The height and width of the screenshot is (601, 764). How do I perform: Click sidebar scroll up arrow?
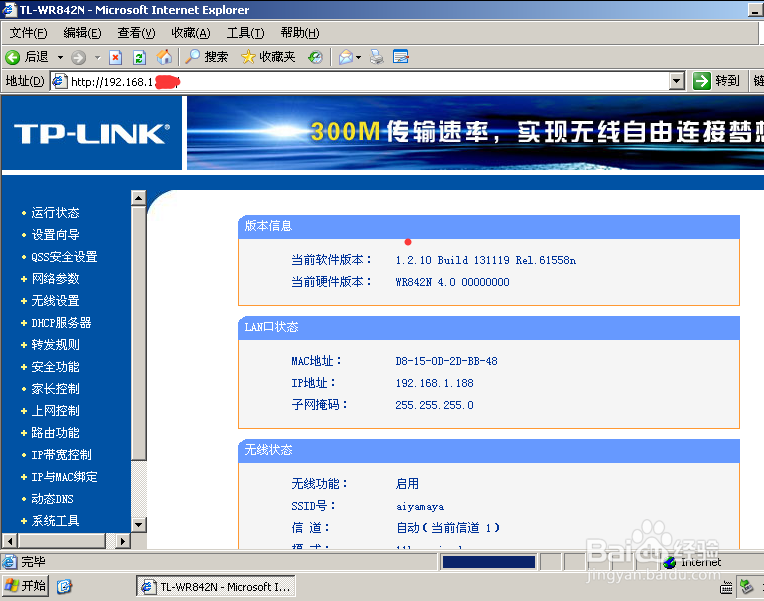tap(139, 198)
